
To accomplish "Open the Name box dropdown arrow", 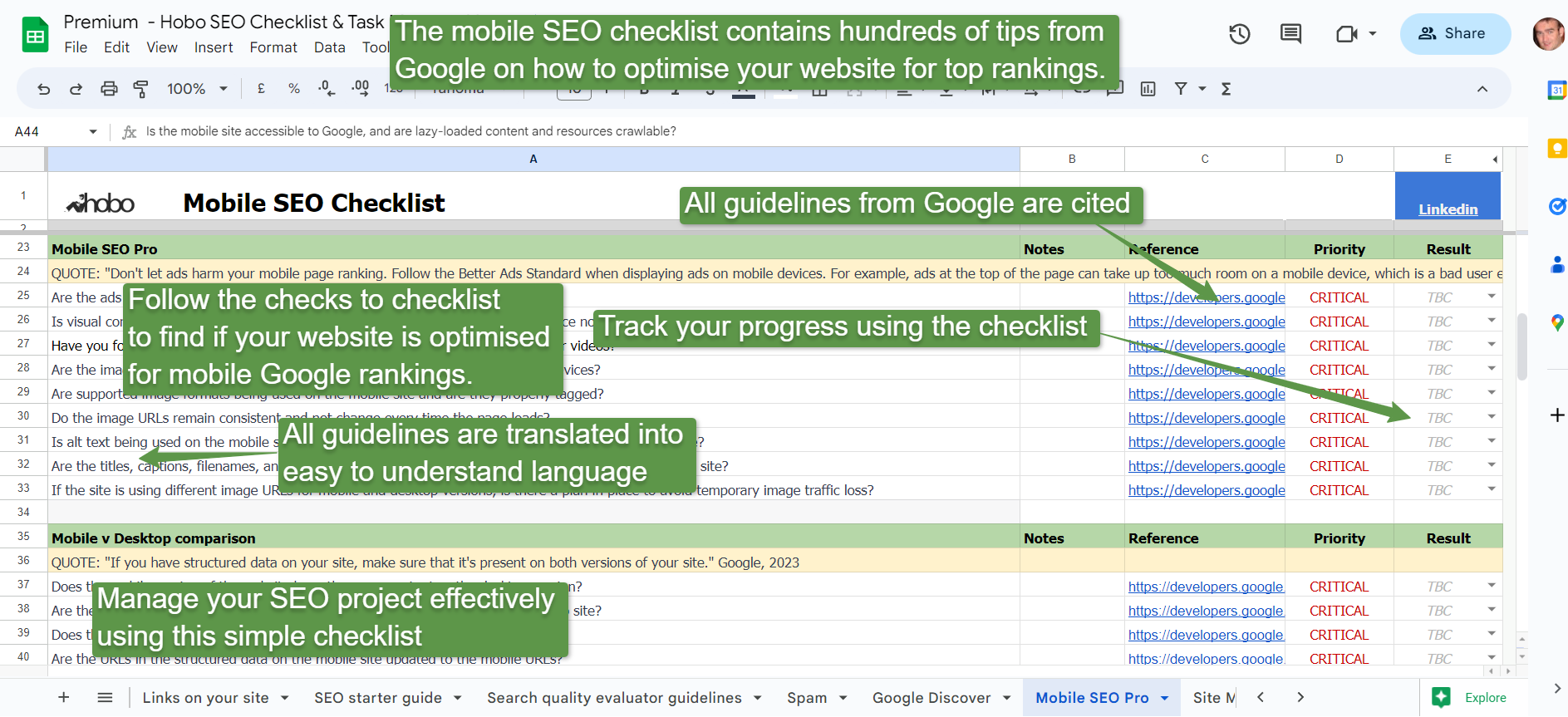I will click(93, 131).
